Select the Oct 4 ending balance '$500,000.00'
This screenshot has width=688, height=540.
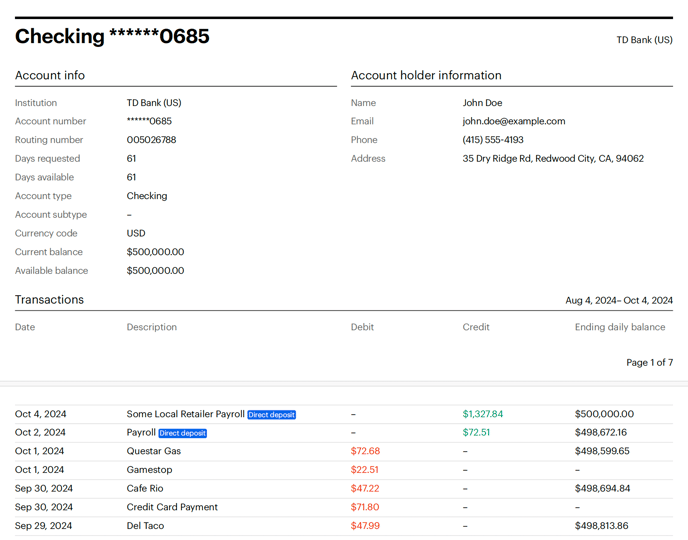pyautogui.click(x=604, y=414)
